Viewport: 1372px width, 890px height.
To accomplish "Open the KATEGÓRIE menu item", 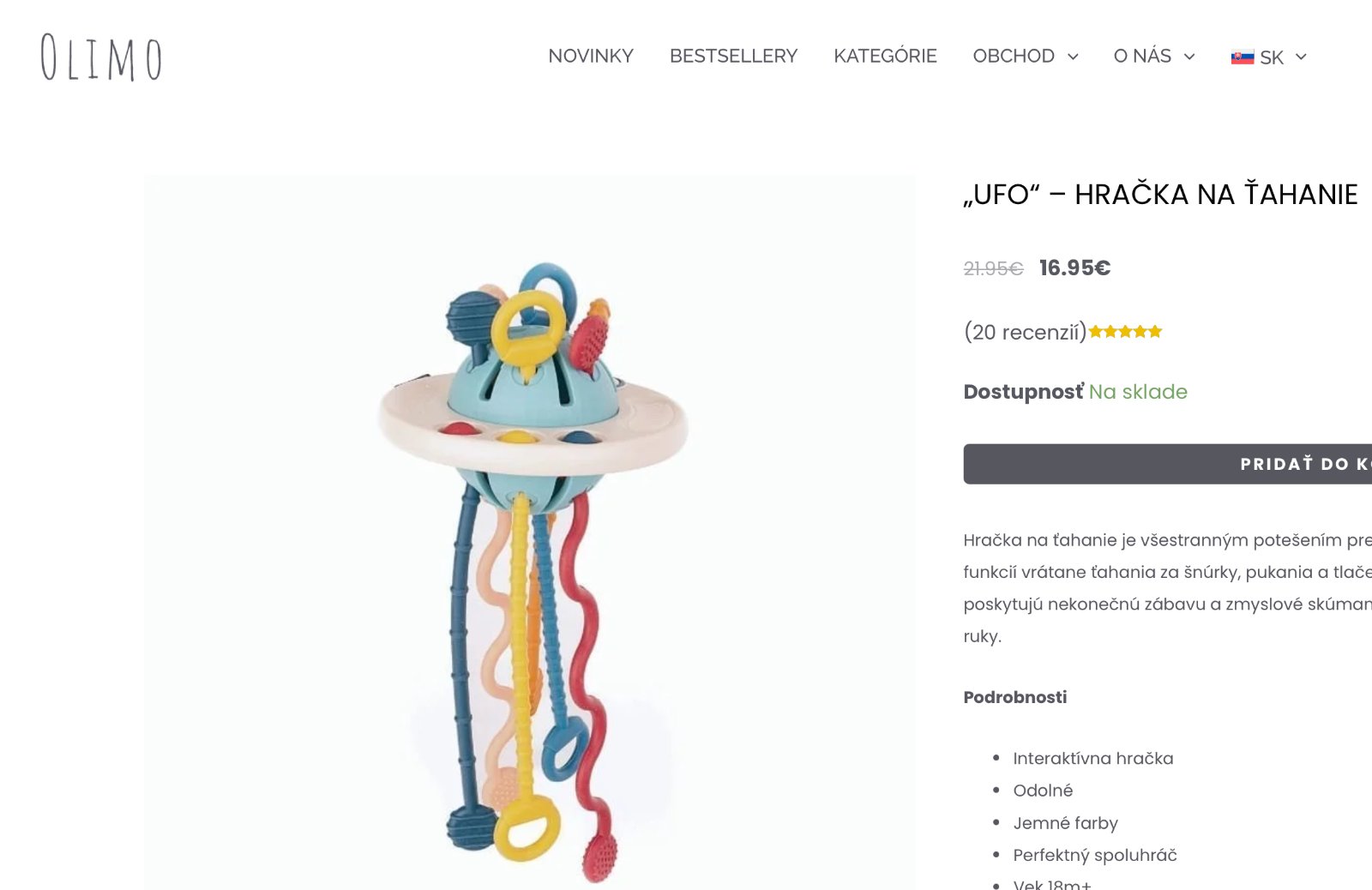I will coord(885,56).
